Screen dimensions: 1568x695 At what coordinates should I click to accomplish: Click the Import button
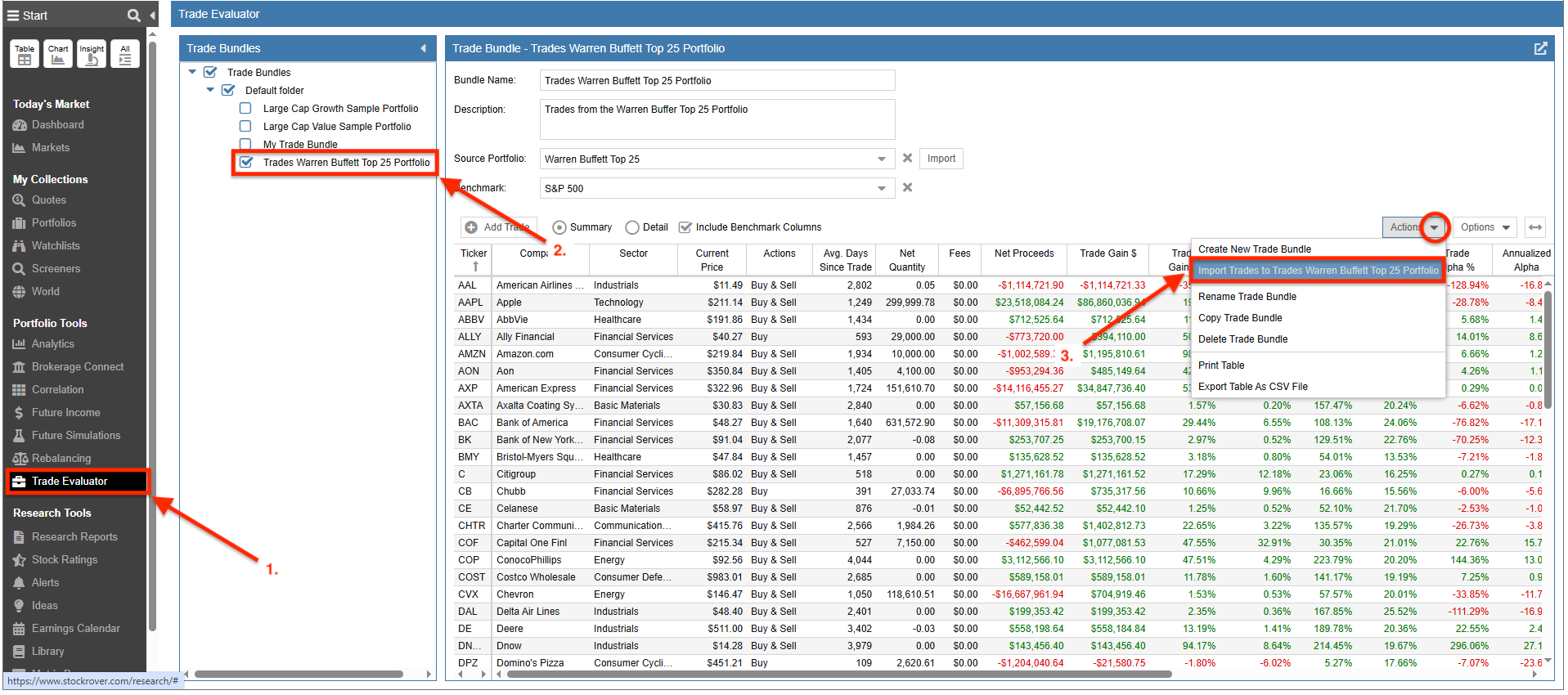click(x=941, y=159)
